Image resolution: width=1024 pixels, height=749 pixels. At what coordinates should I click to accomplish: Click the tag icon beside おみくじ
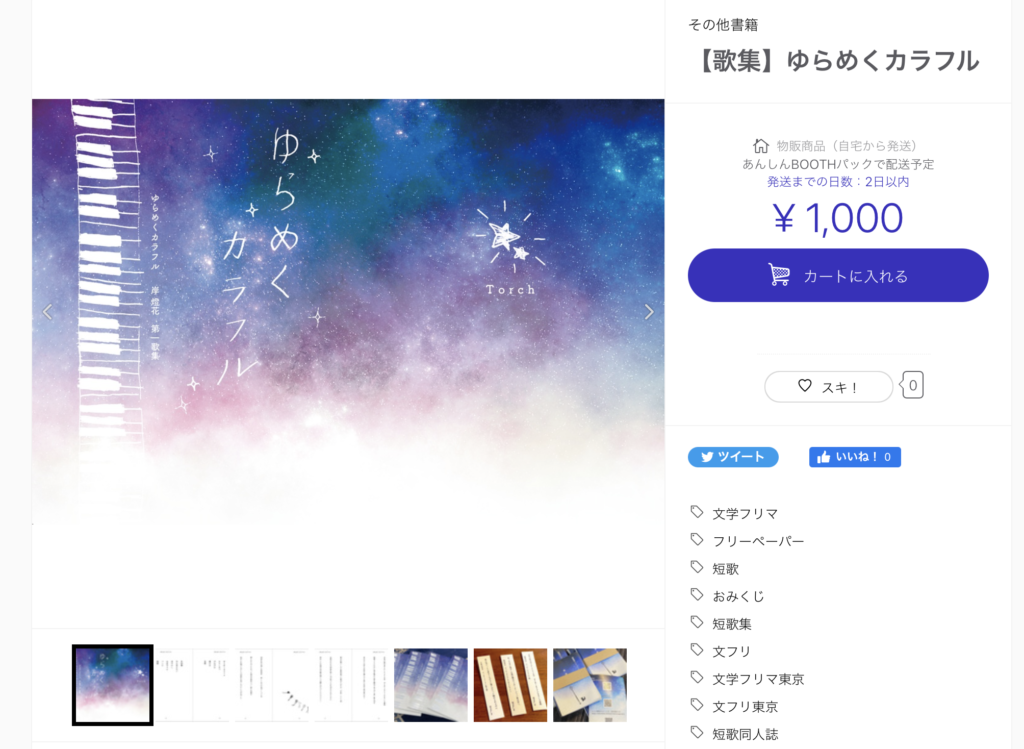click(697, 594)
